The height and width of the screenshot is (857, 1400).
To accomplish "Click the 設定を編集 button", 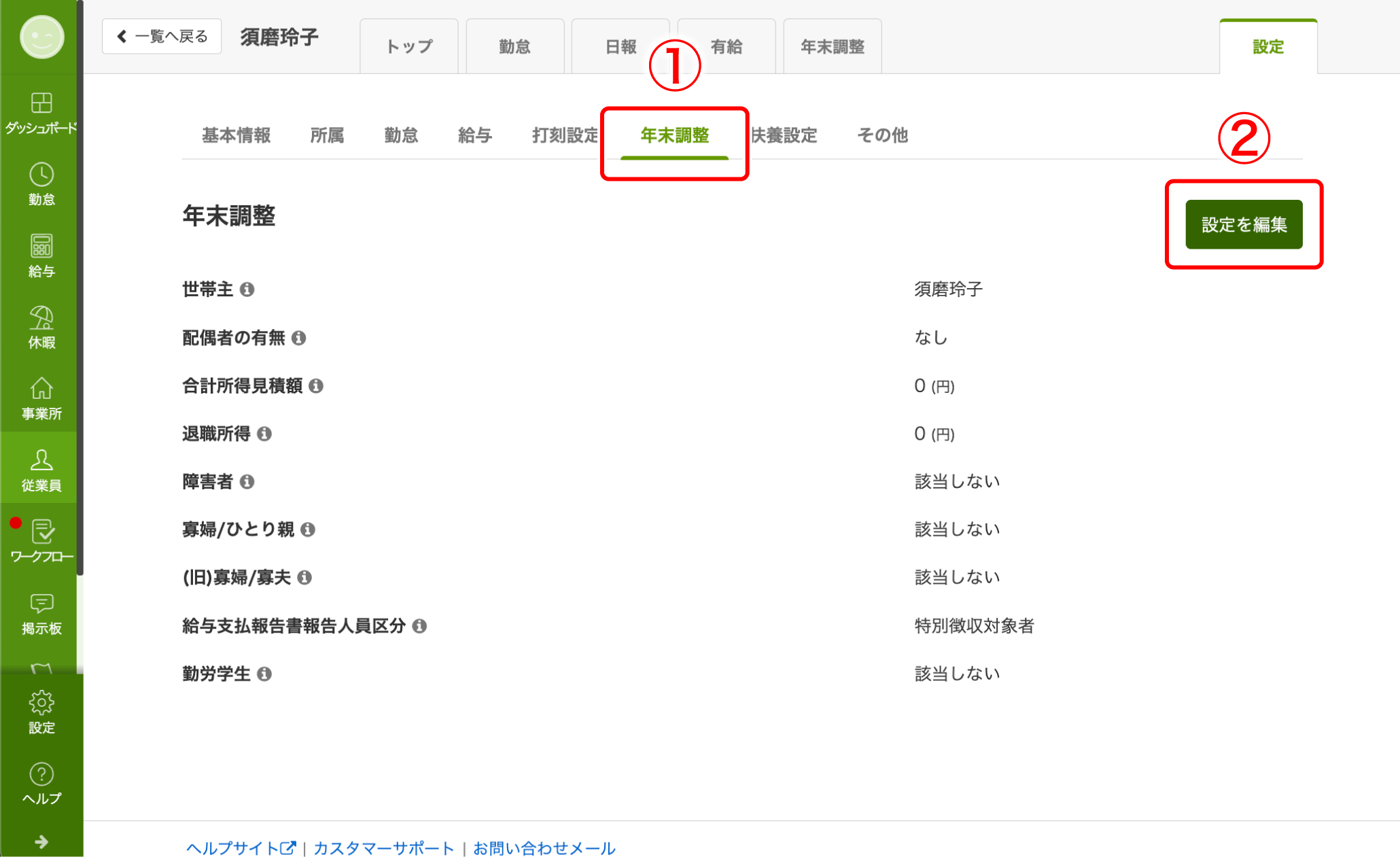I will [x=1243, y=224].
